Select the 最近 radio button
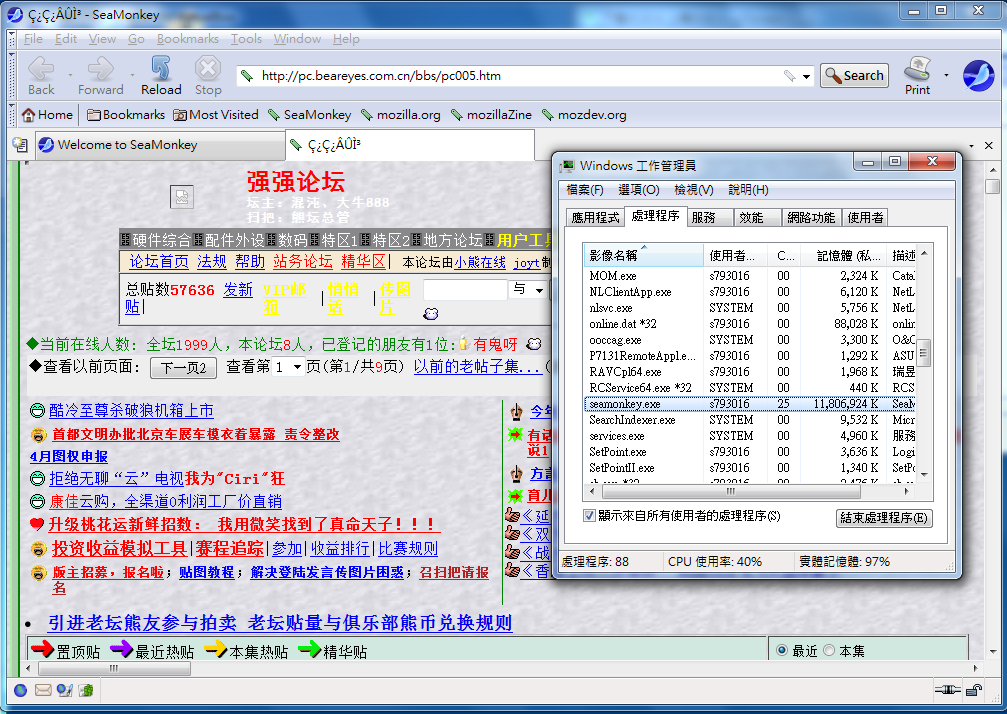Screen dimensions: 1007x714 coord(782,650)
